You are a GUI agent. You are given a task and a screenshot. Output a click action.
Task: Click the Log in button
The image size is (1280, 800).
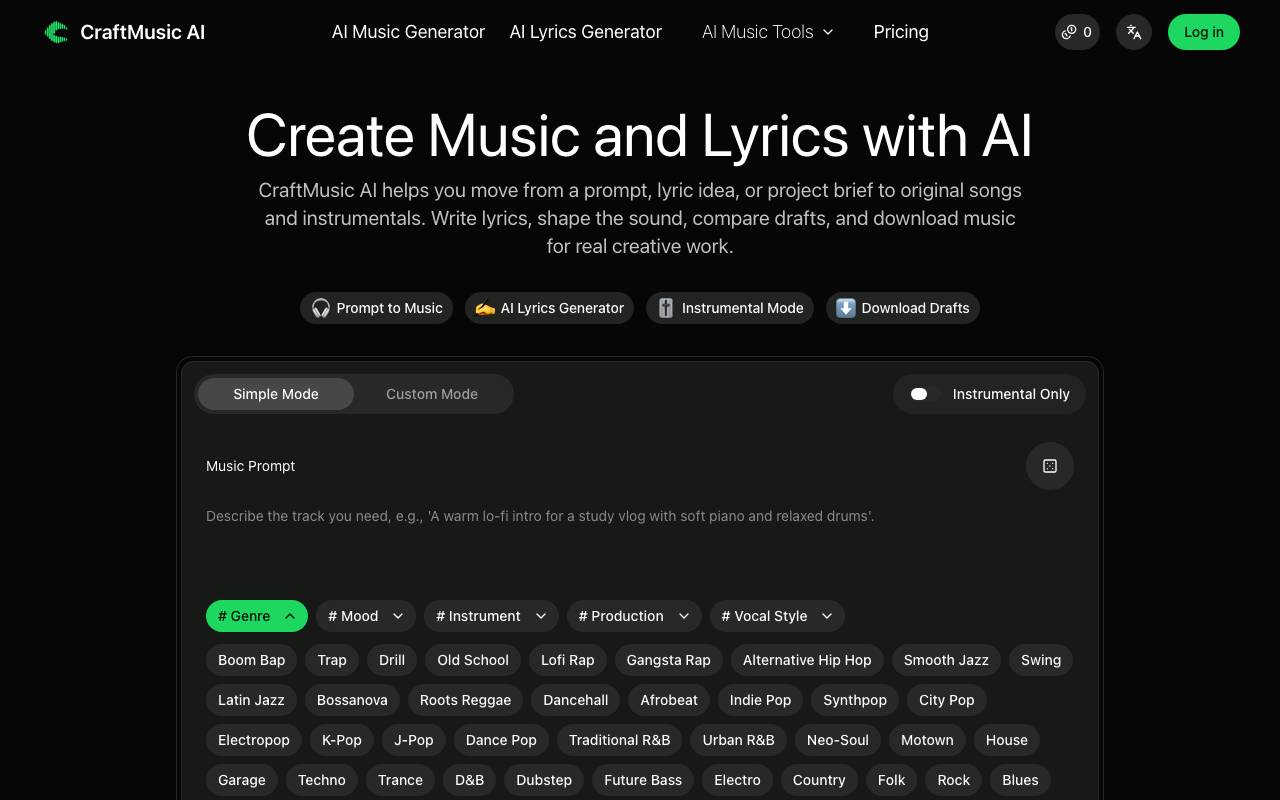pyautogui.click(x=1204, y=32)
